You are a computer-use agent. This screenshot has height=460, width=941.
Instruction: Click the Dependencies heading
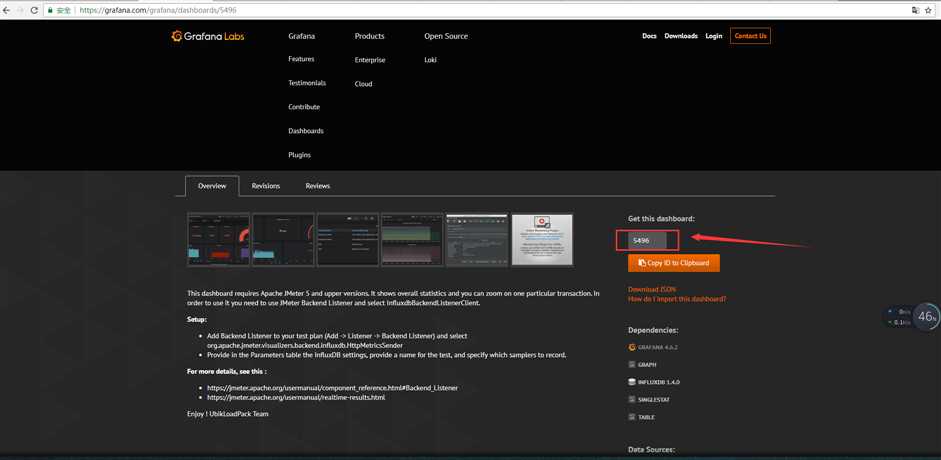tap(654, 330)
